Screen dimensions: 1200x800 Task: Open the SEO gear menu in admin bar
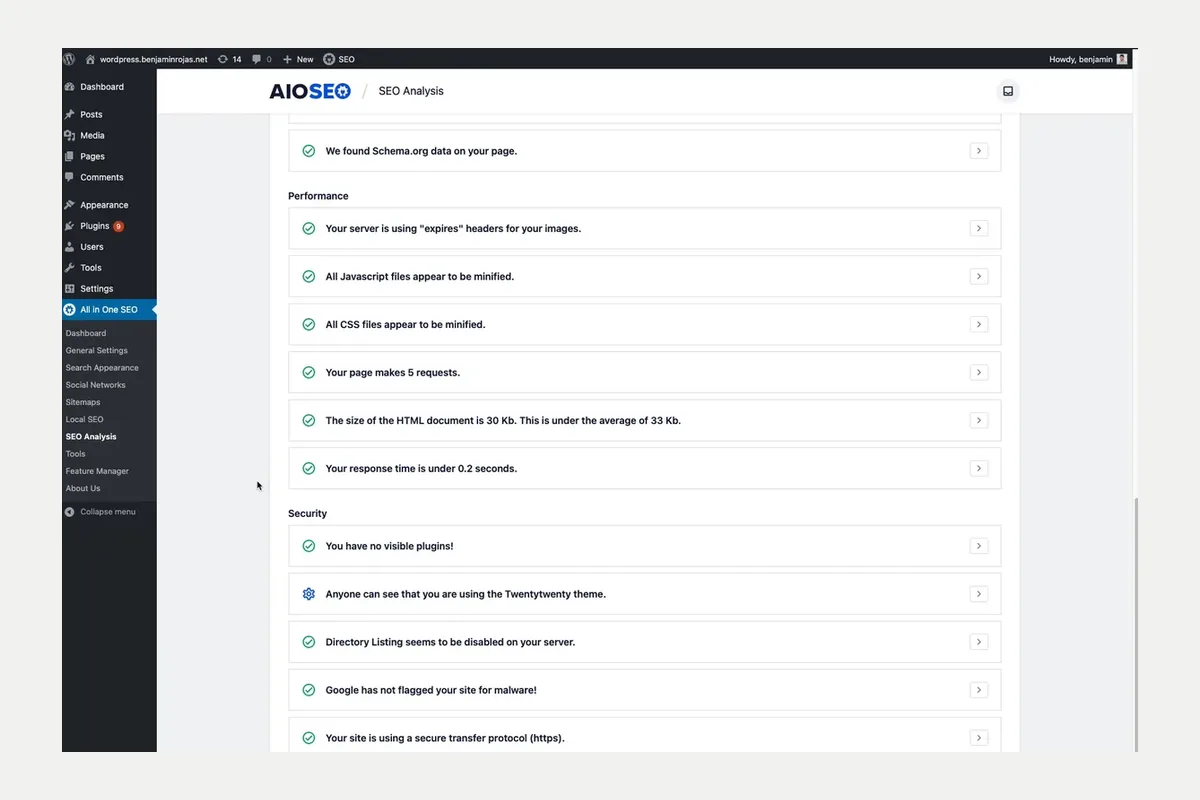pyautogui.click(x=339, y=59)
